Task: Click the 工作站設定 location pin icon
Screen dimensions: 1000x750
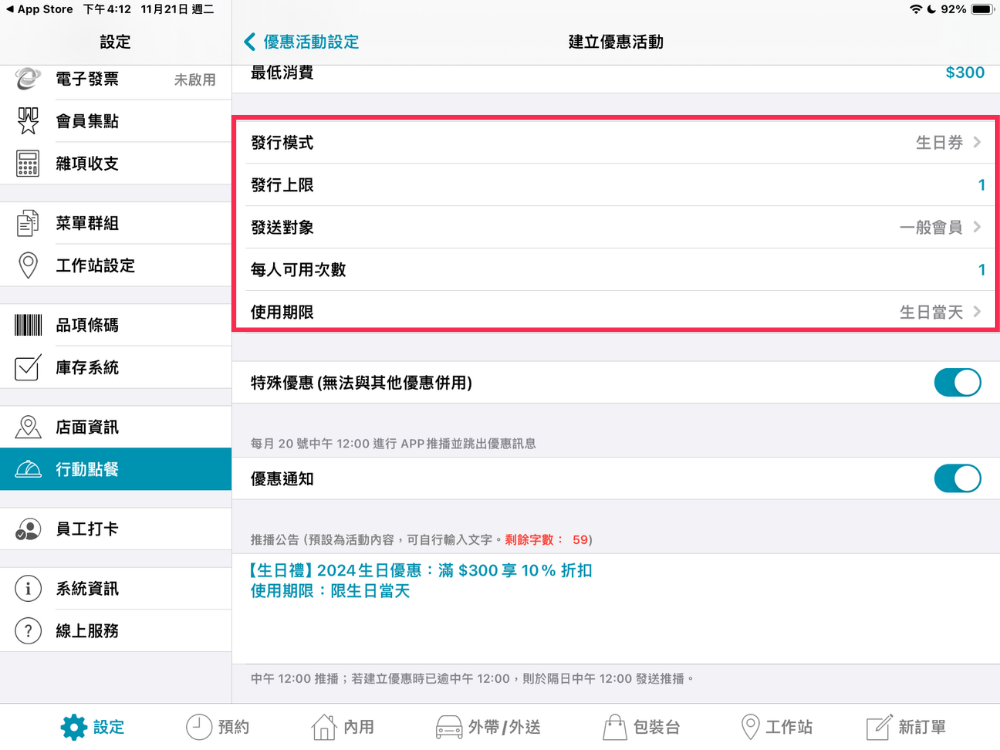Action: coord(28,266)
